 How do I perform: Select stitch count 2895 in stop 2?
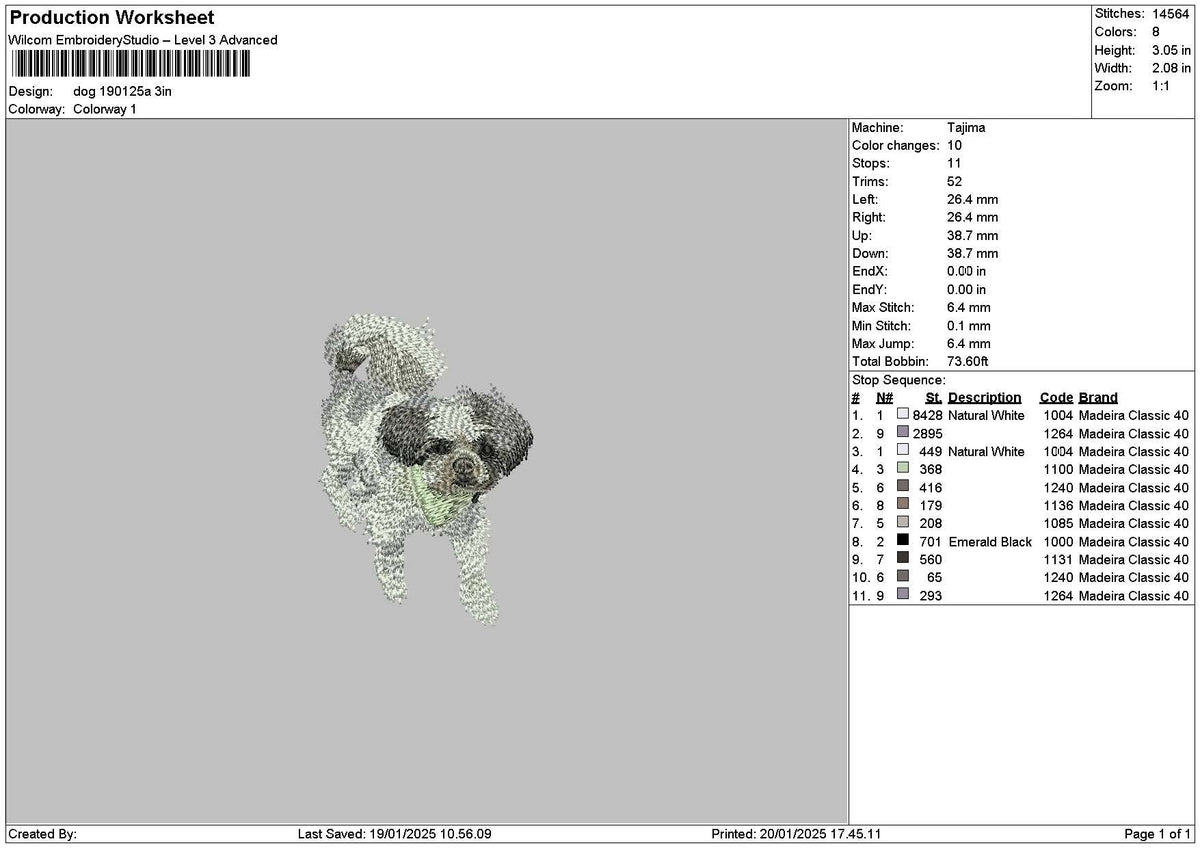pos(928,434)
